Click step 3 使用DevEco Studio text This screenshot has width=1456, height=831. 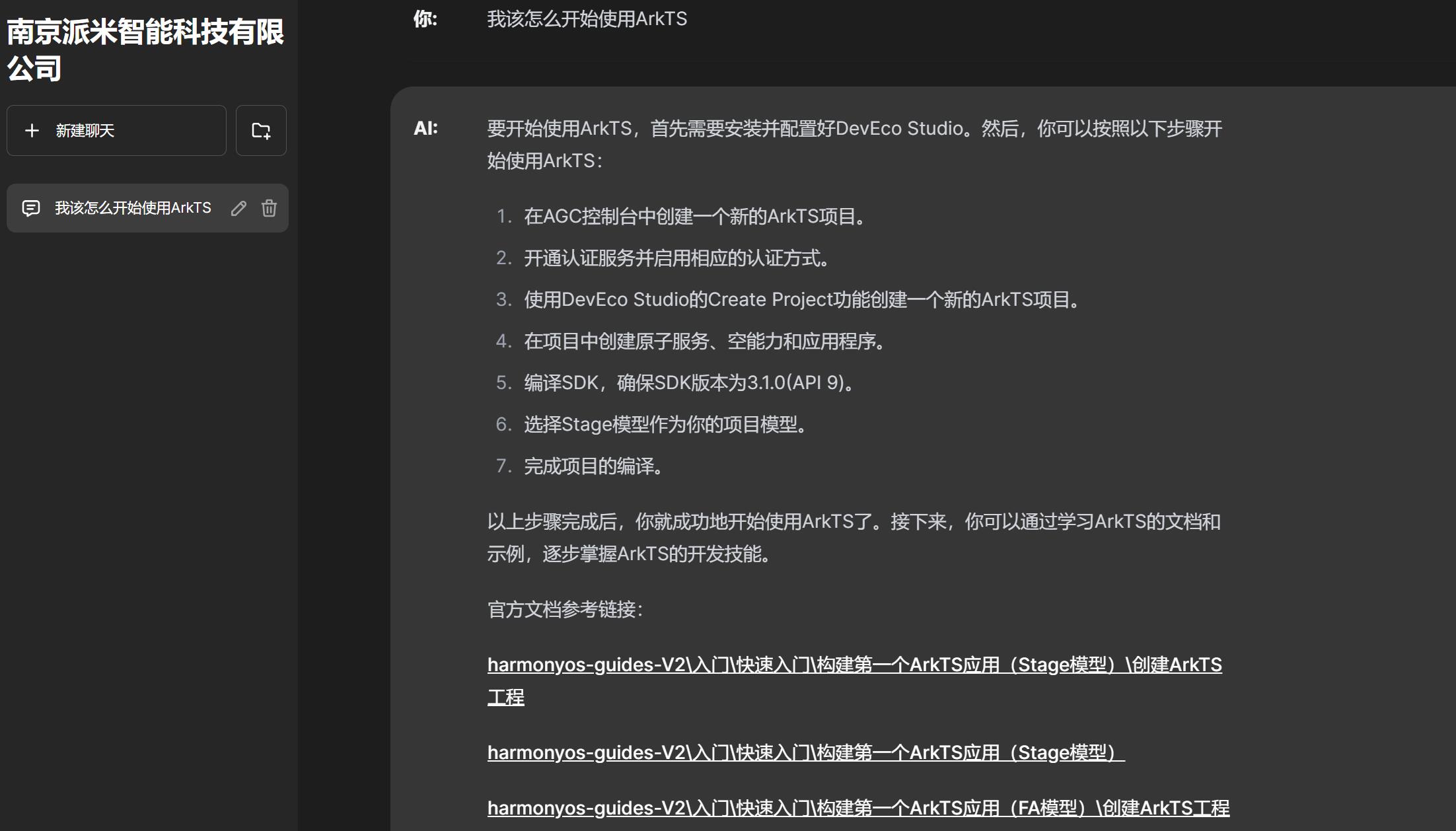pos(804,300)
